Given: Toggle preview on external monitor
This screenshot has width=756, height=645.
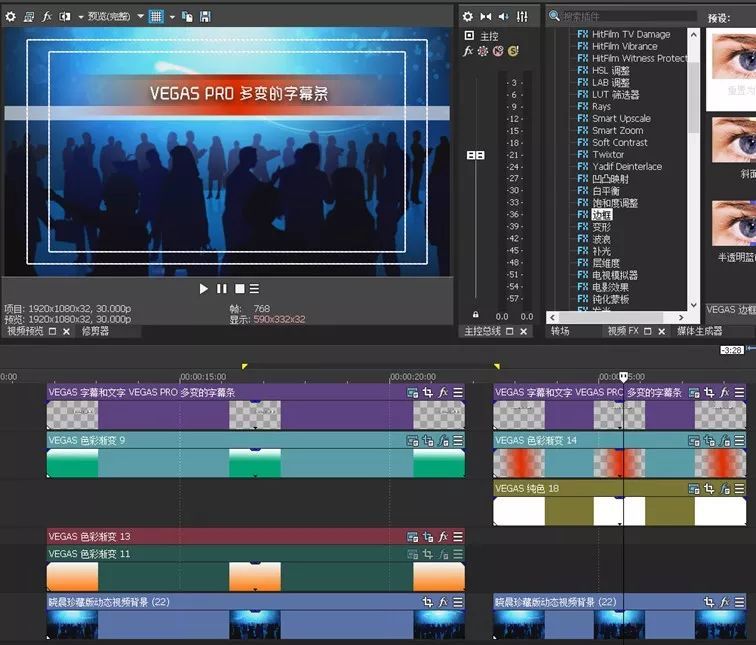Looking at the screenshot, I should click(28, 17).
